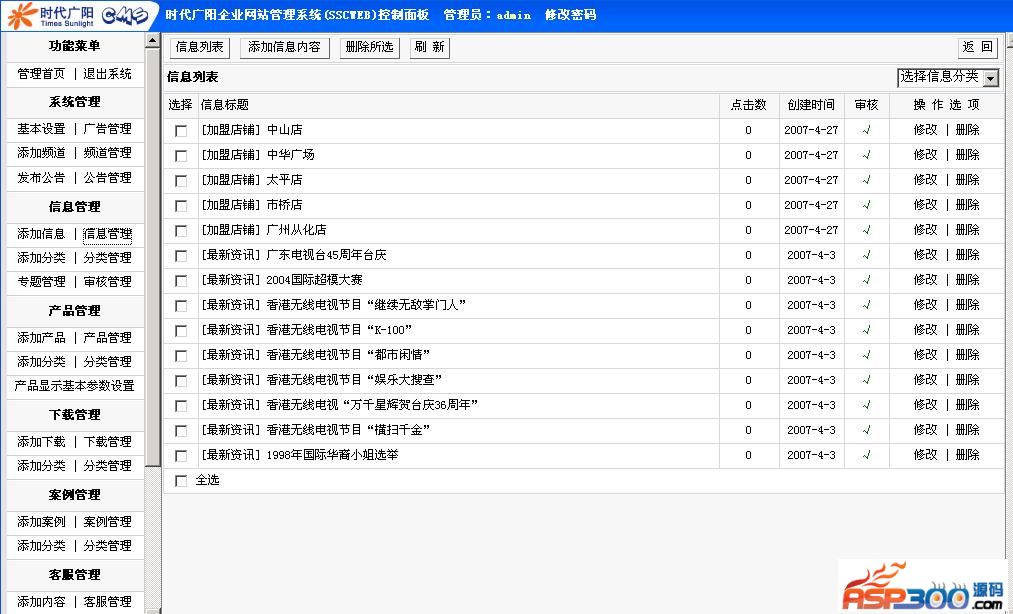The width and height of the screenshot is (1013, 614).
Task: Enable the 全选 select-all checkbox
Action: (x=181, y=481)
